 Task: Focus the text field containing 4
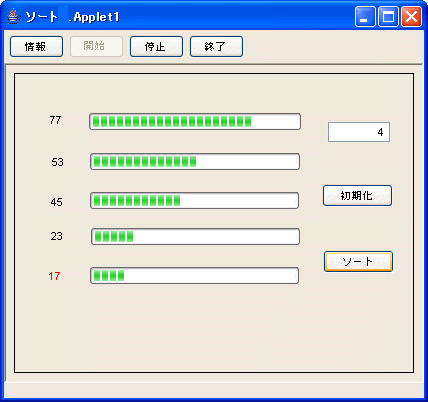pyautogui.click(x=359, y=132)
